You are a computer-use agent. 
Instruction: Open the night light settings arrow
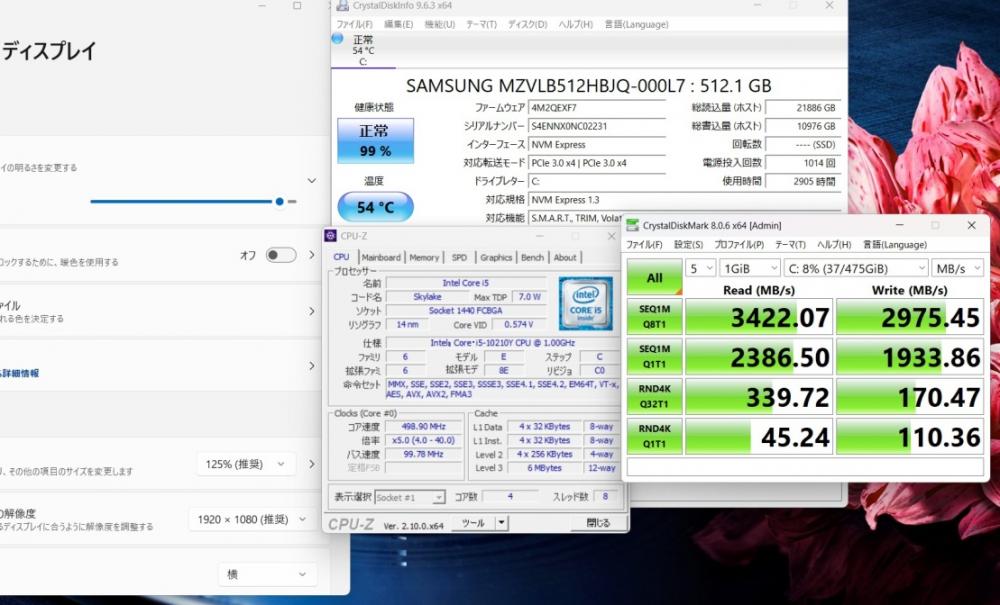pos(312,255)
